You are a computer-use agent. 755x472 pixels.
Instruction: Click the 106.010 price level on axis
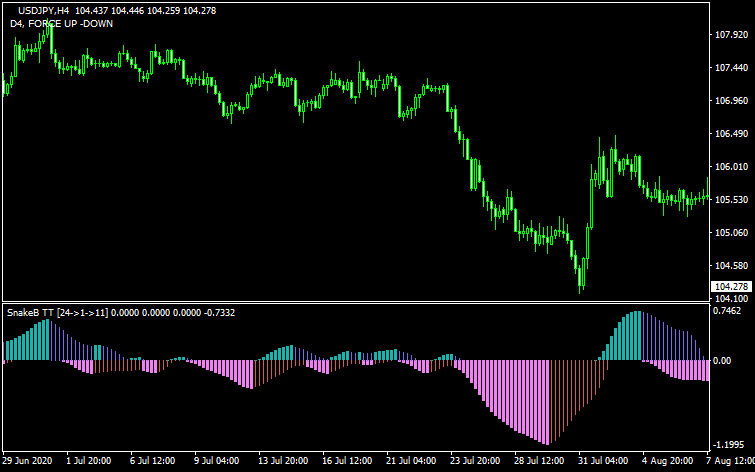(731, 167)
